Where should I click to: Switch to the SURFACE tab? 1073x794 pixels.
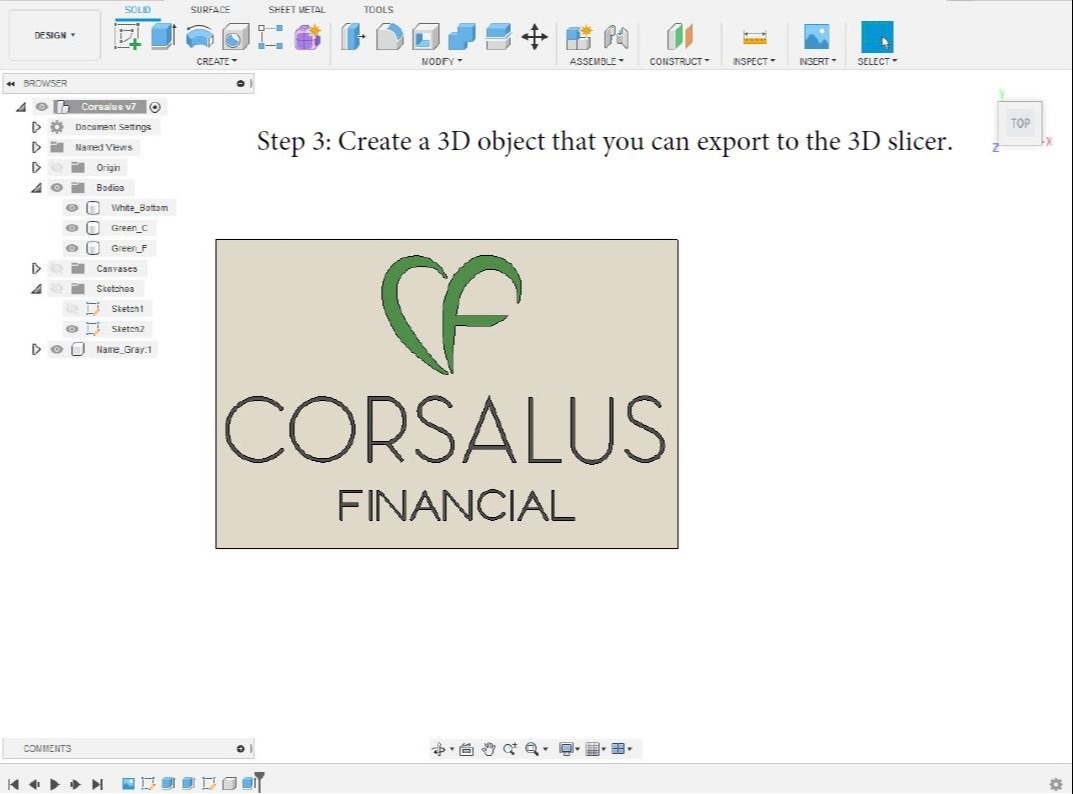[x=210, y=10]
